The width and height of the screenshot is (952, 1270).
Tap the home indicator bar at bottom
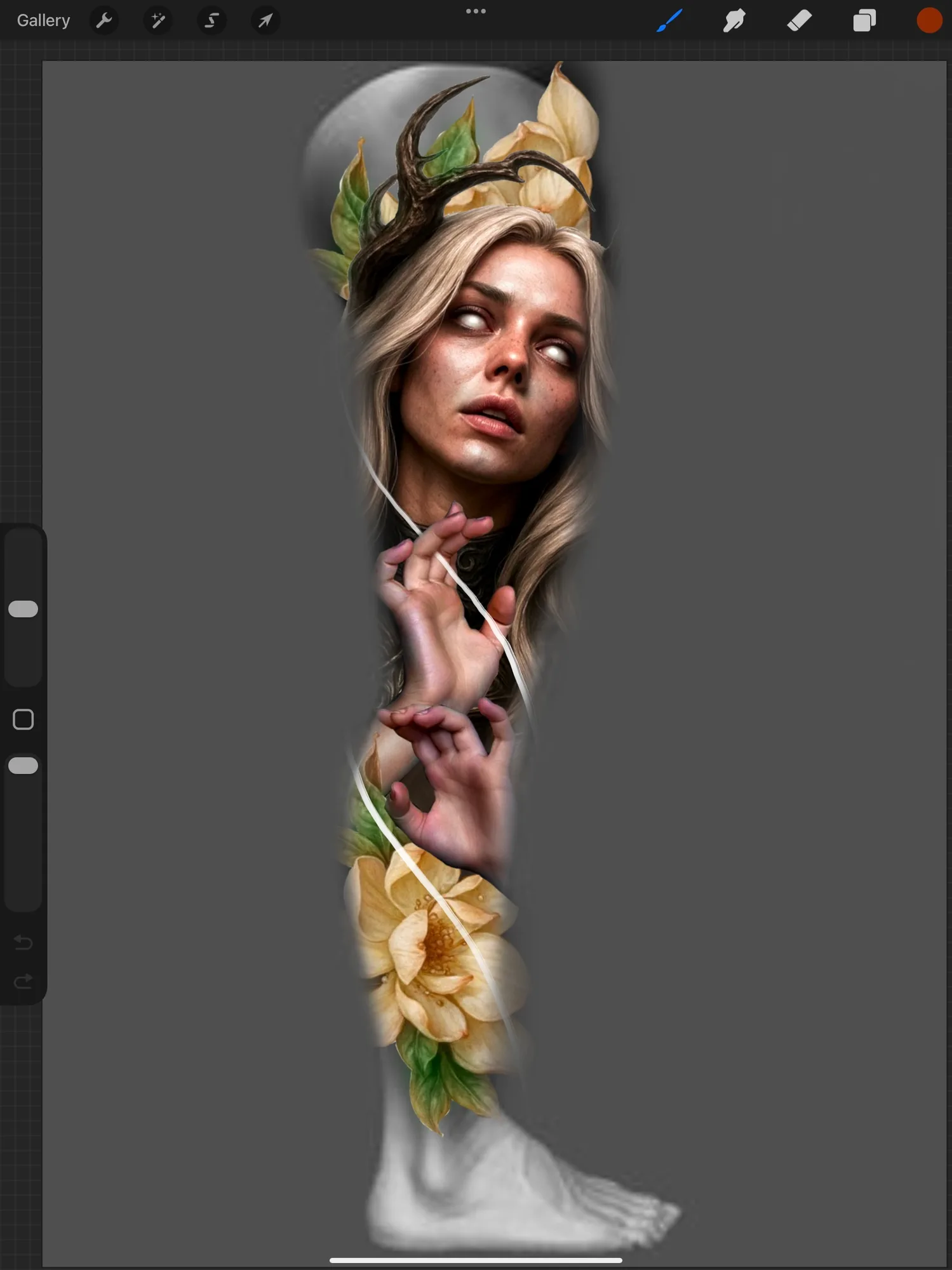(x=476, y=1260)
